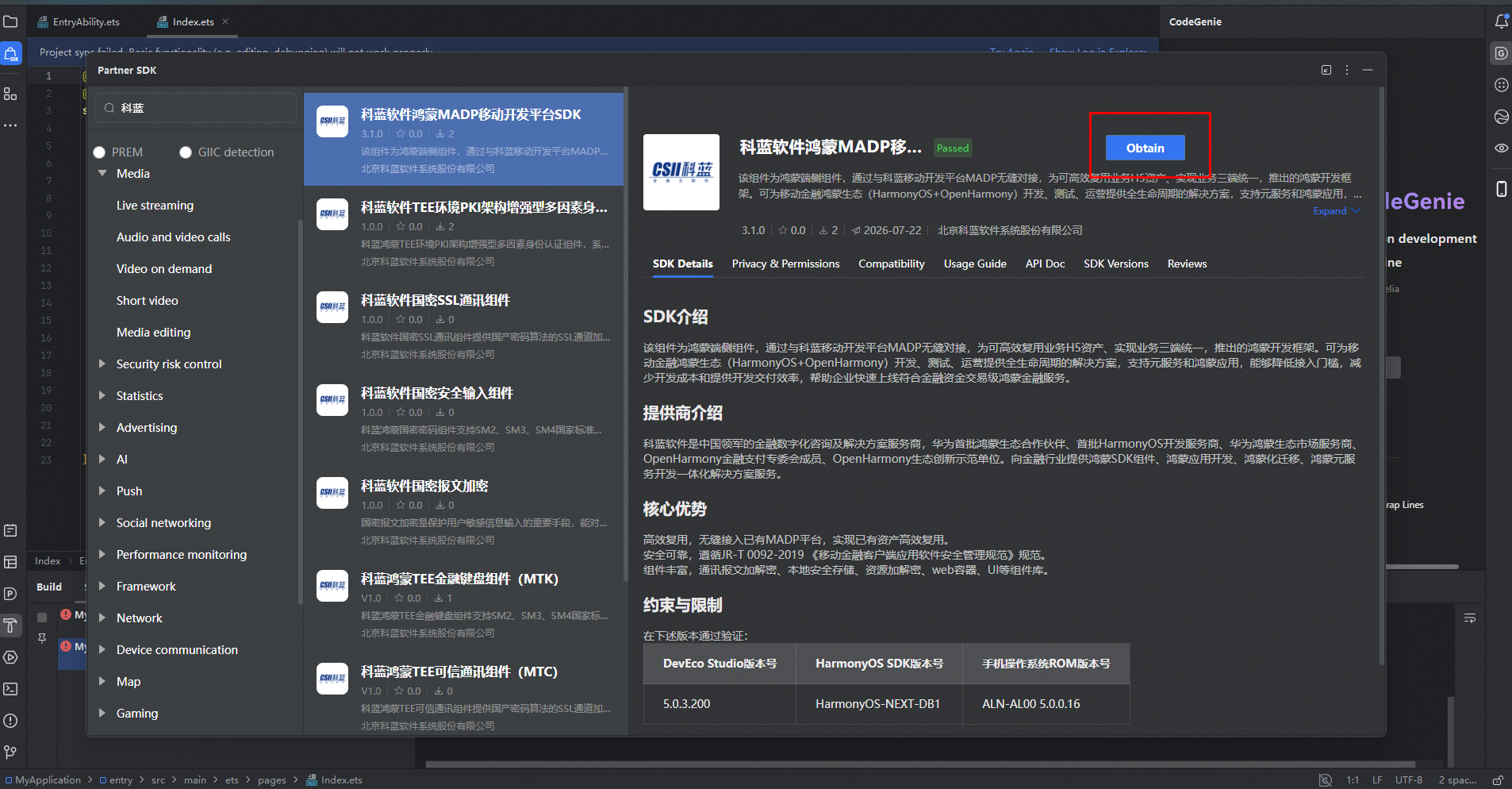The width and height of the screenshot is (1512, 789).
Task: Open the Previewer eye icon
Action: [1502, 148]
